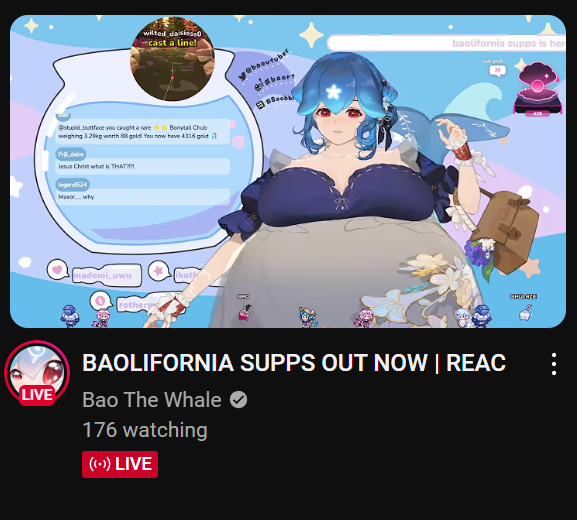This screenshot has width=577, height=520.
Task: Click the dollar sign bubble icon
Action: tap(100, 301)
